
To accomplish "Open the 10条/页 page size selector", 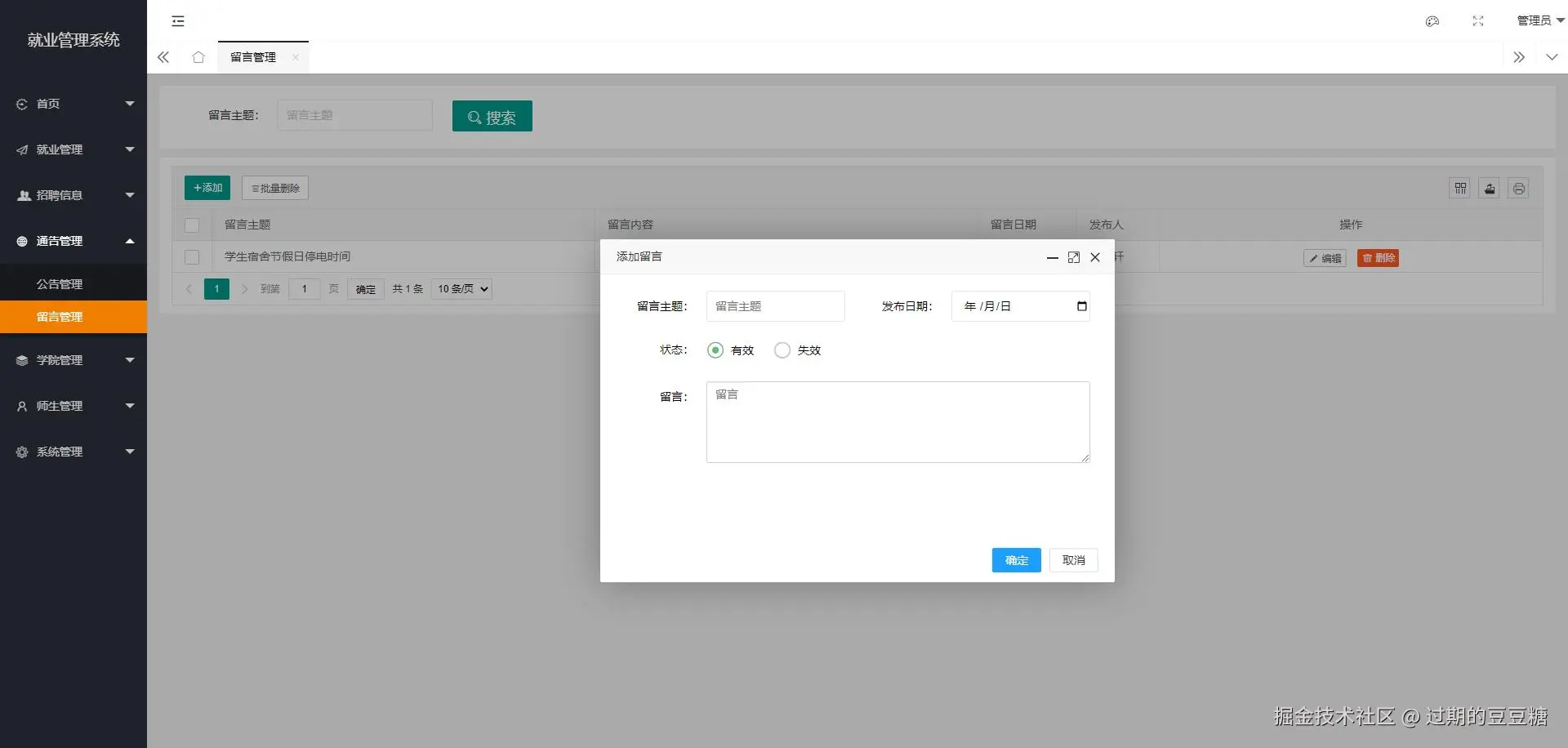I will 461,288.
